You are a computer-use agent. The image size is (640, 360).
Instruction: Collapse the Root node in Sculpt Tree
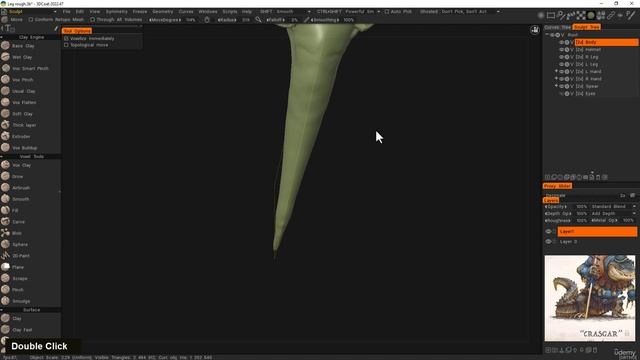pyautogui.click(x=547, y=35)
